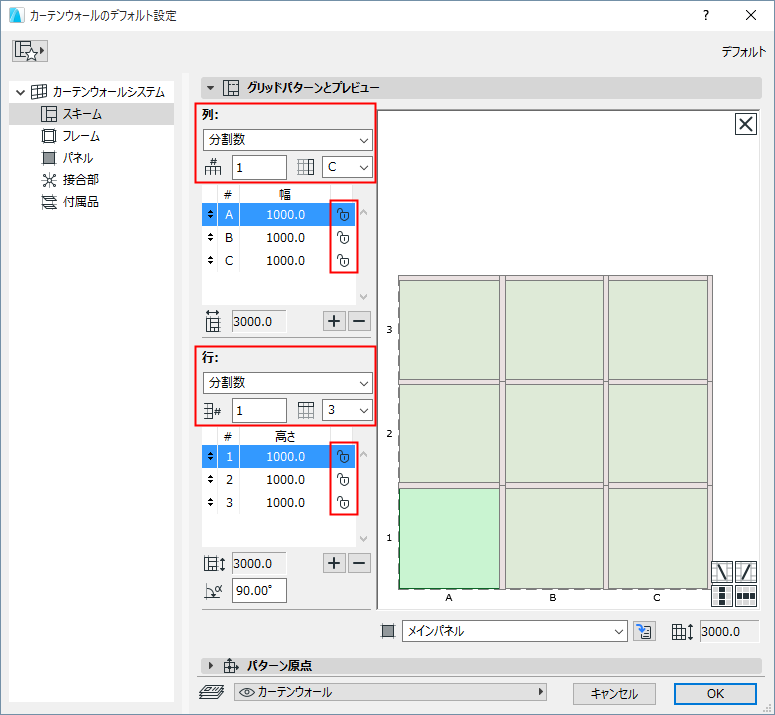Click the OK button
Viewport: 775px width, 715px height.
tap(715, 694)
